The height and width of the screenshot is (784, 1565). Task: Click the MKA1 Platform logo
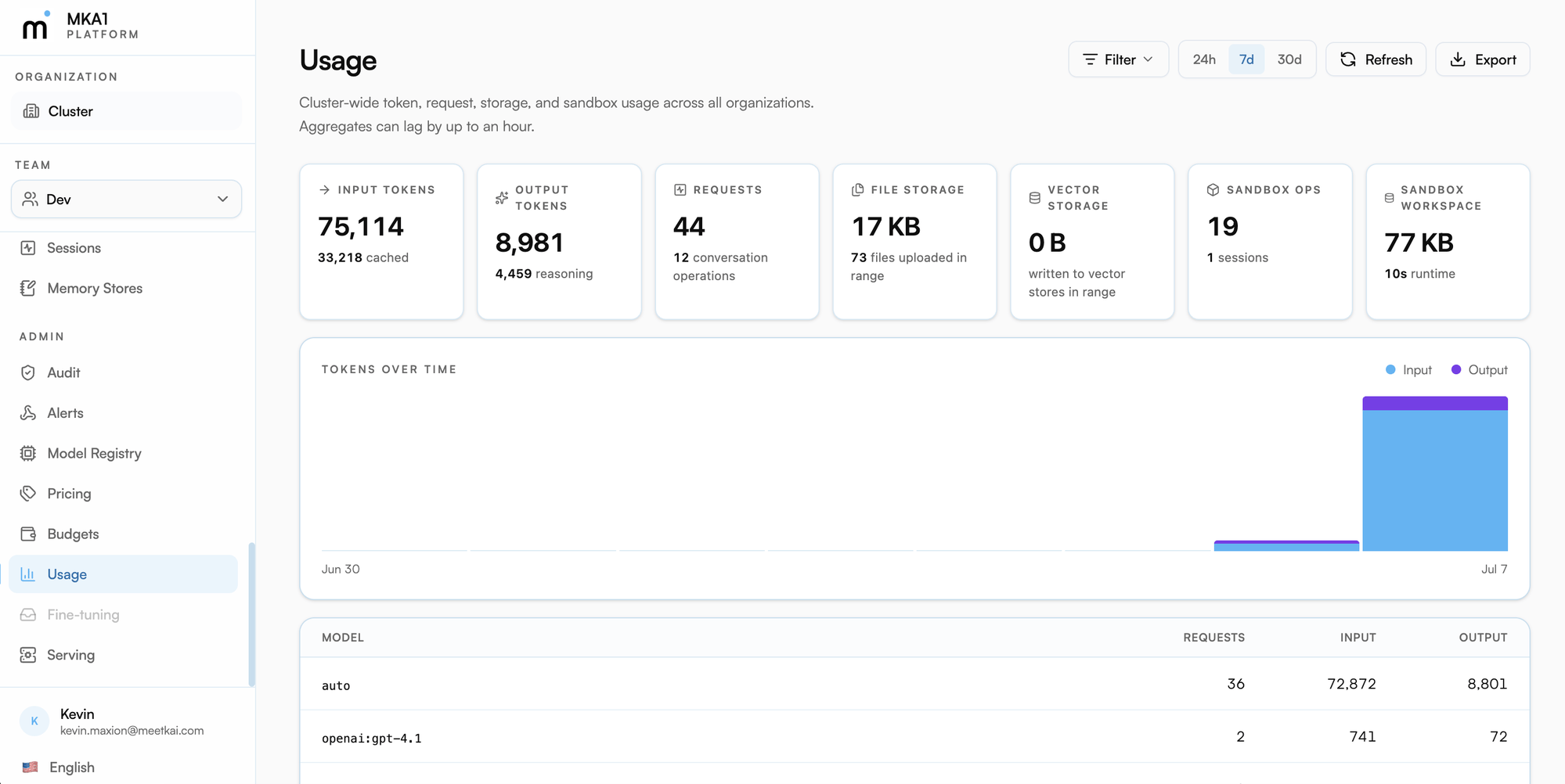pos(80,26)
